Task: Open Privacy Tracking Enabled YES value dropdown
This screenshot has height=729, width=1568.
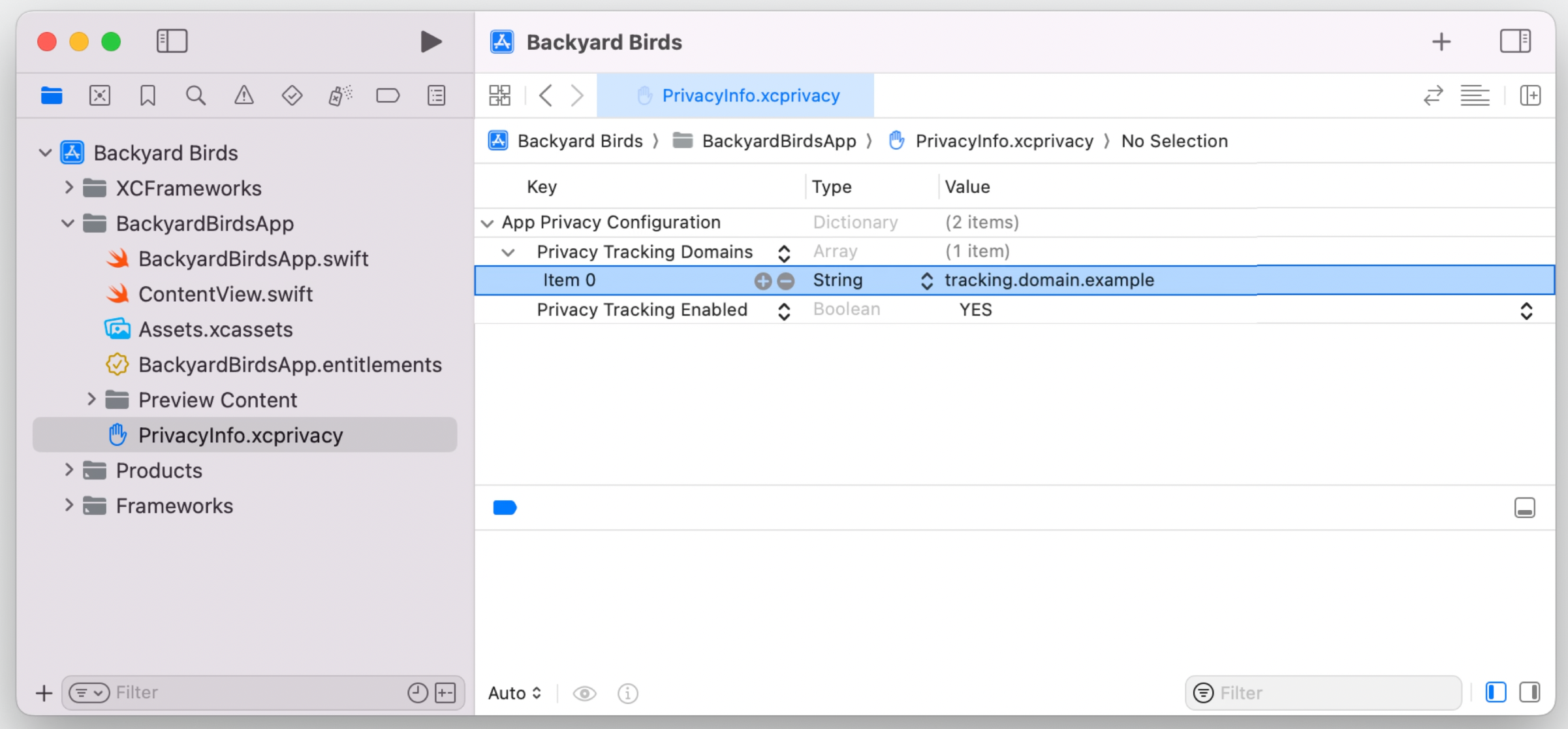Action: click(1526, 310)
